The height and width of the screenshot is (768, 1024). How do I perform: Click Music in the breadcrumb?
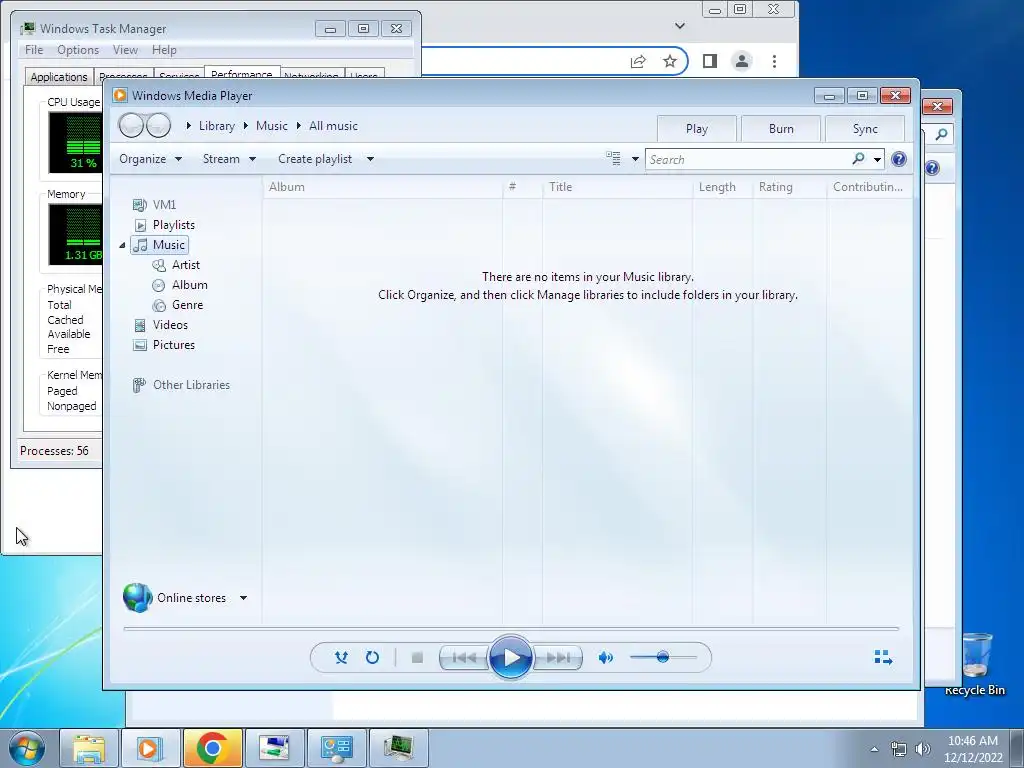pyautogui.click(x=272, y=126)
